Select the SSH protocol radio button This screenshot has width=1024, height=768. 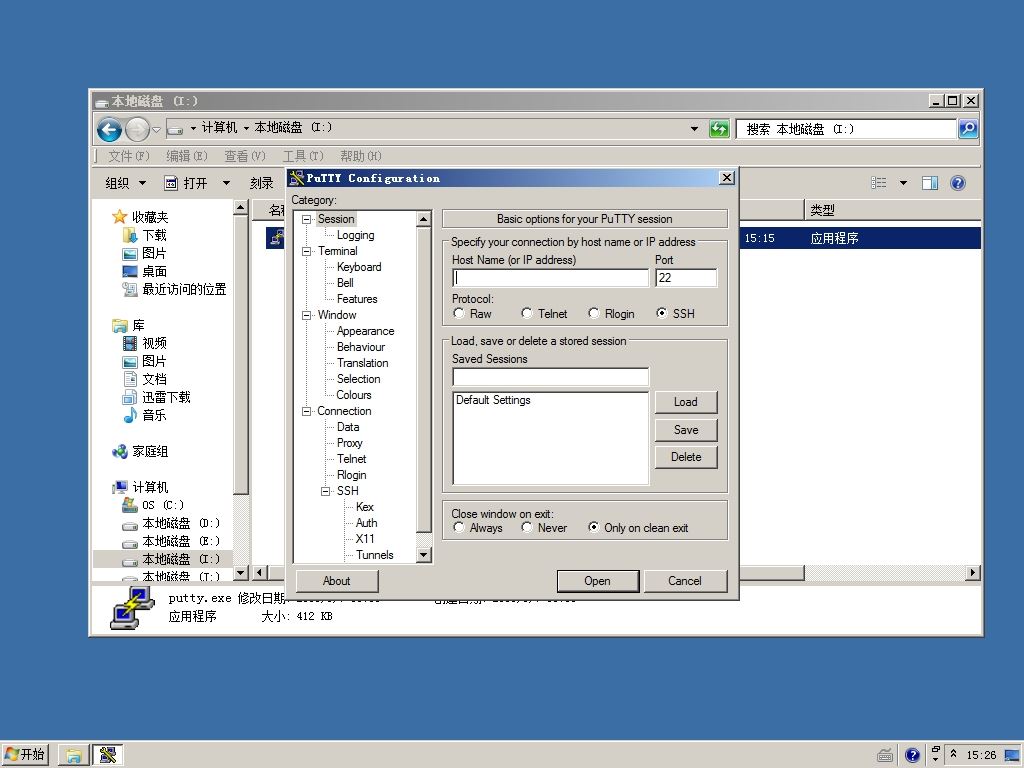tap(662, 313)
